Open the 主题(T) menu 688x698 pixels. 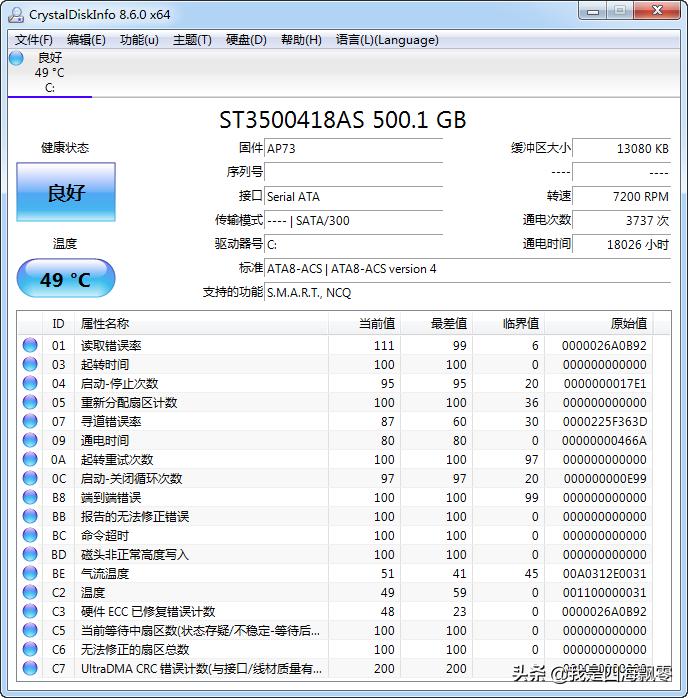pyautogui.click(x=192, y=40)
